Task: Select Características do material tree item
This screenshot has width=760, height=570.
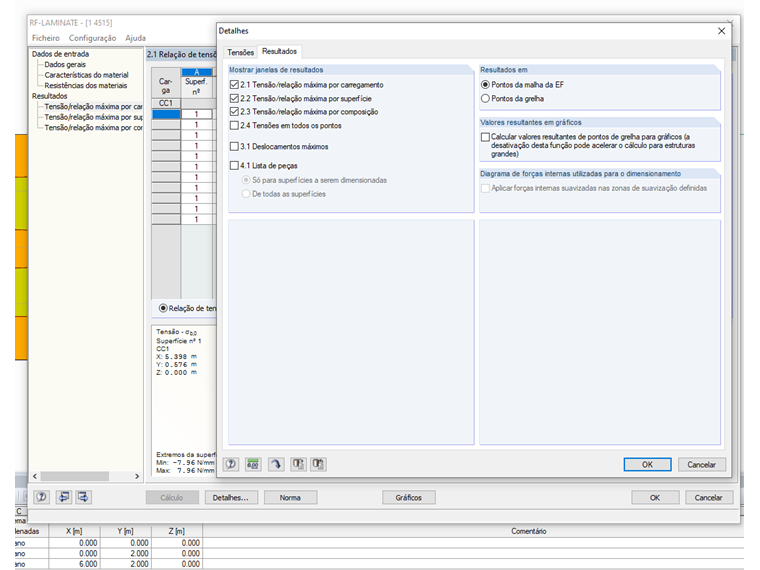Action: pos(86,75)
